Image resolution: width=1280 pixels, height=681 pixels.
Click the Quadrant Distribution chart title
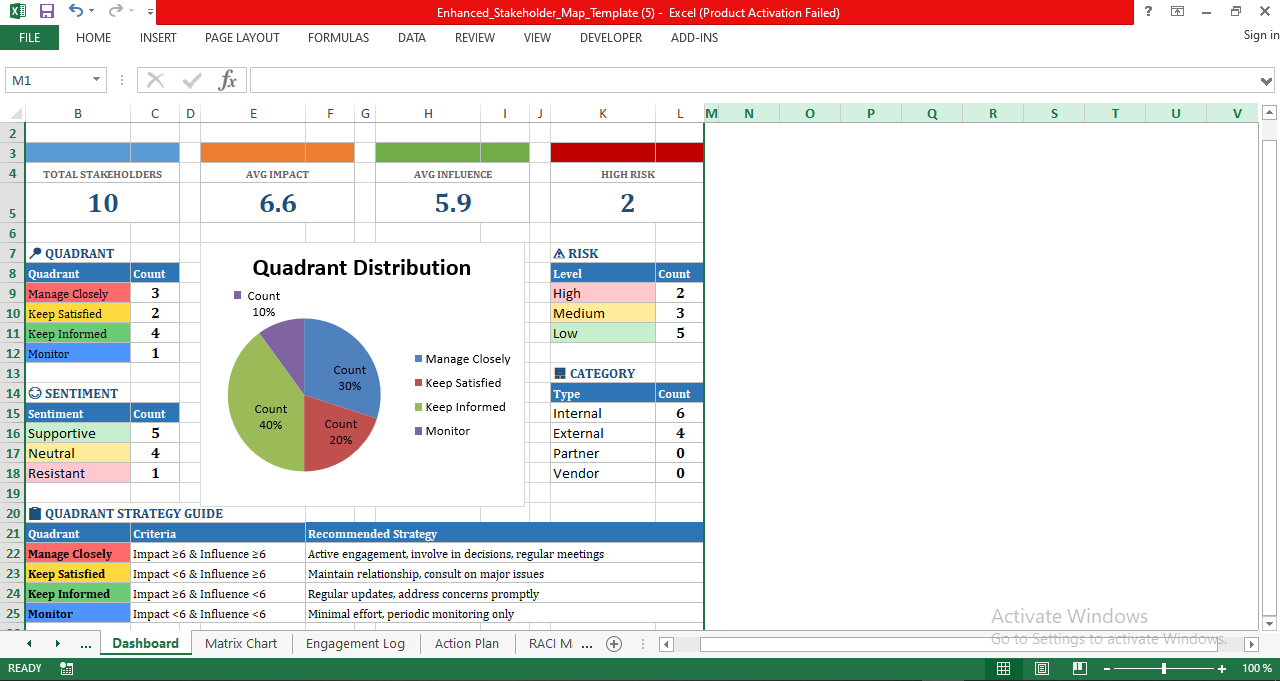click(x=361, y=268)
